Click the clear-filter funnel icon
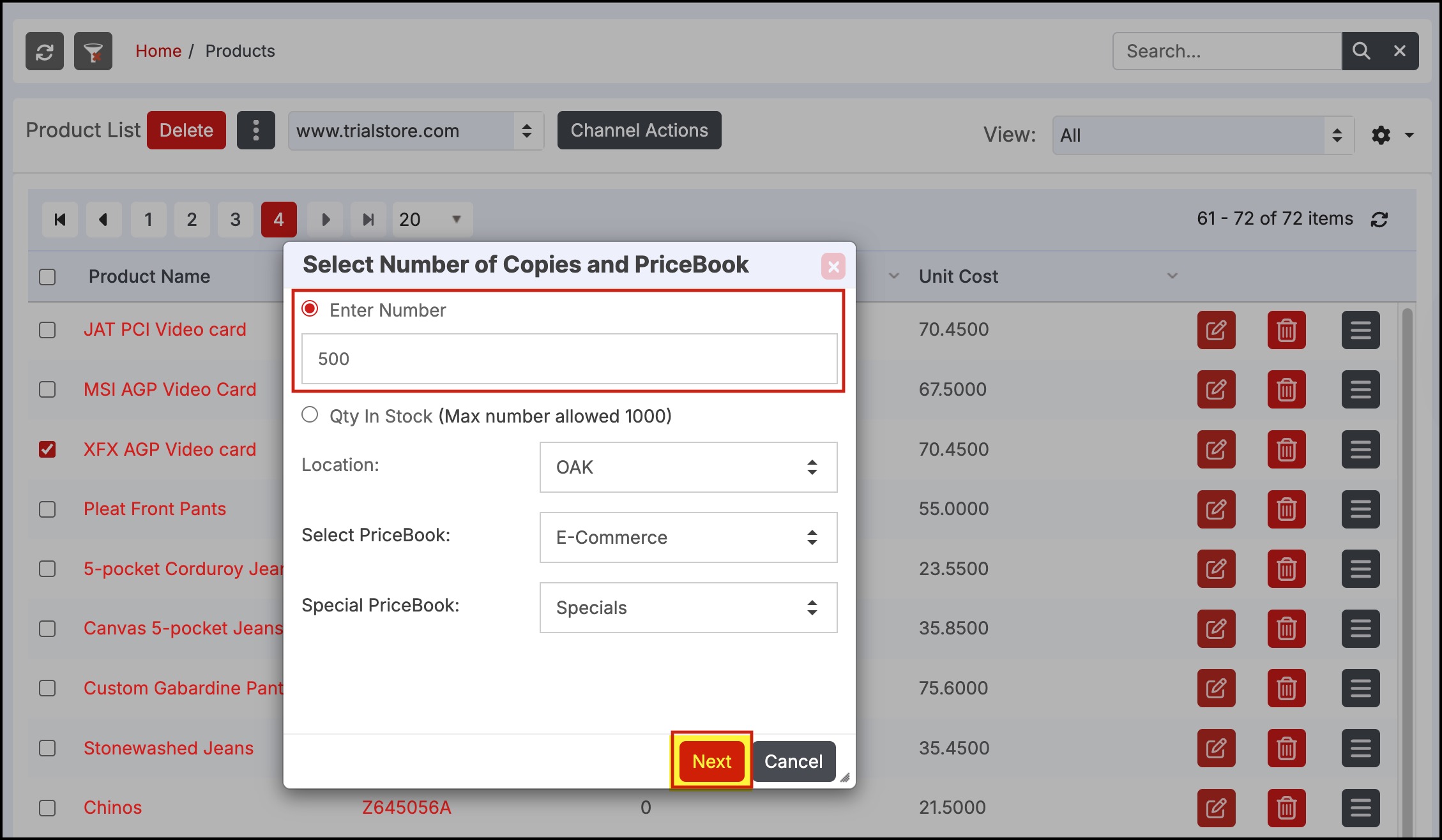1442x840 pixels. click(x=93, y=51)
